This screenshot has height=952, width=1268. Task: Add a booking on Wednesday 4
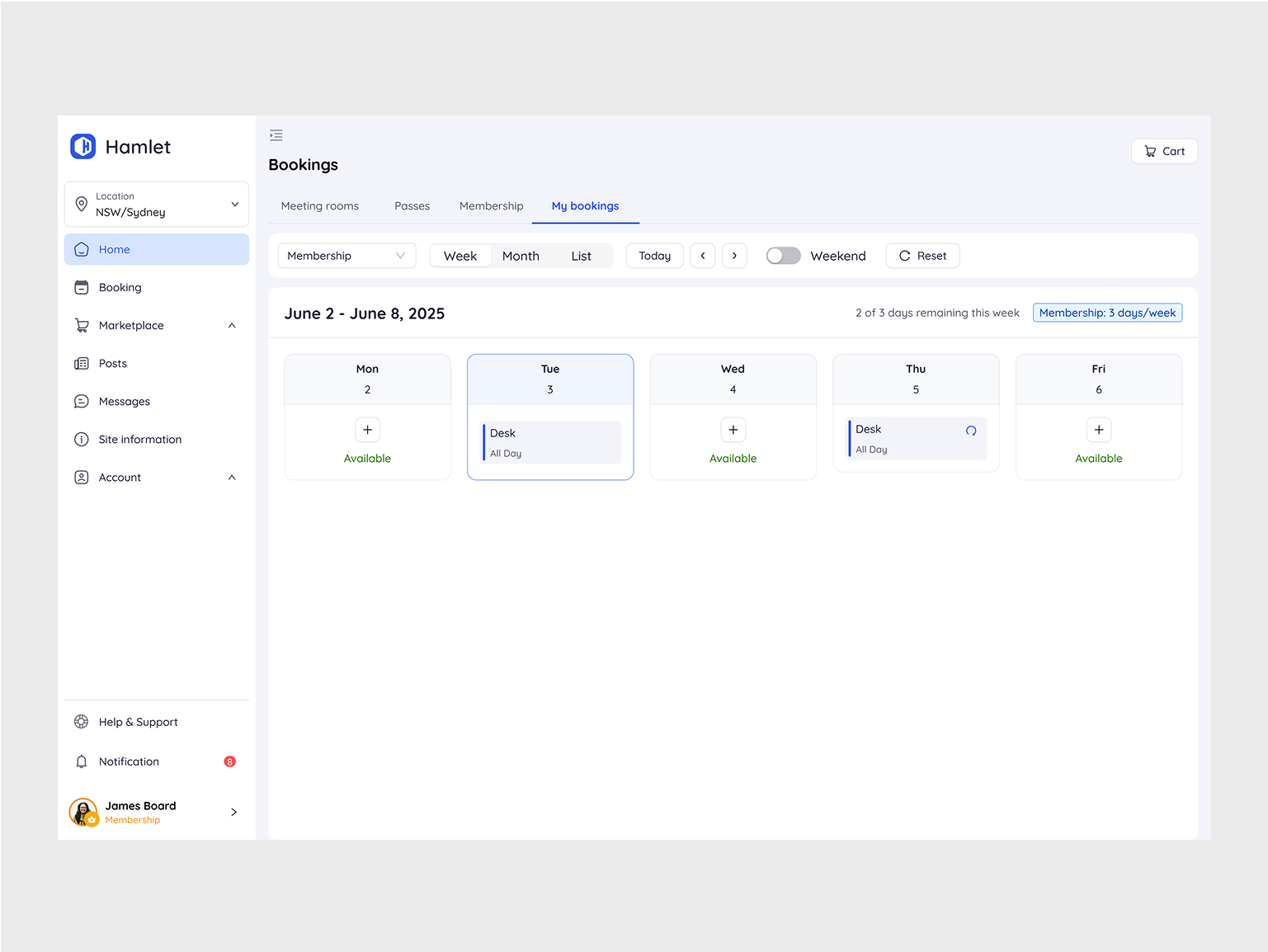733,430
